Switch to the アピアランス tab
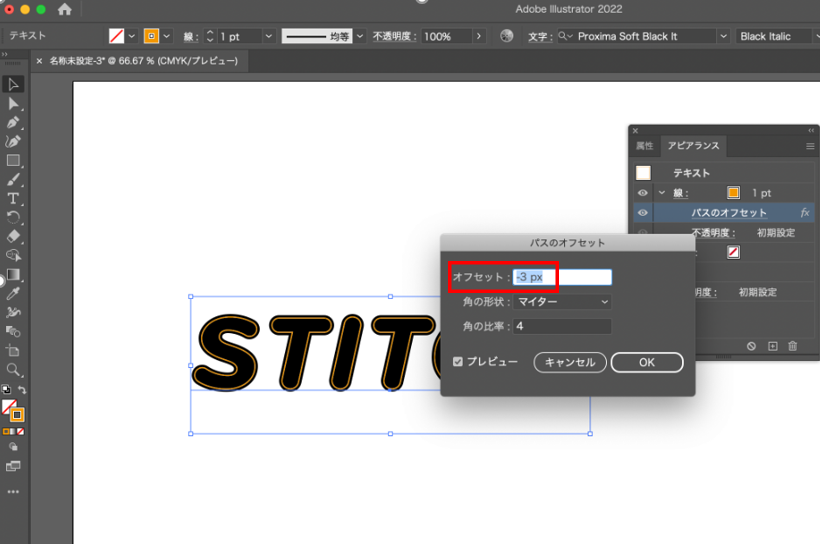The width and height of the screenshot is (820, 544). pos(693,146)
